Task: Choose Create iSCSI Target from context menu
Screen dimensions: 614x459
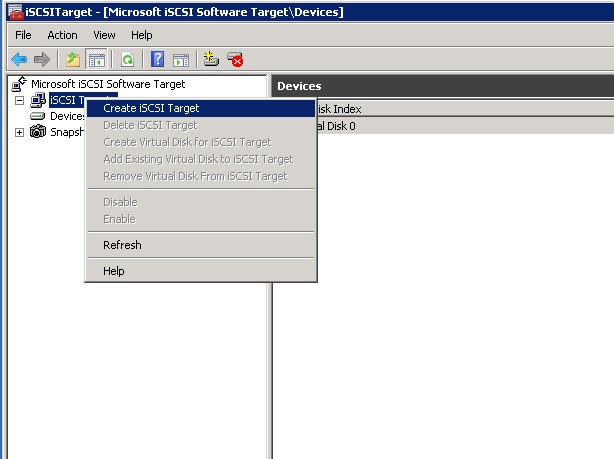Action: click(151, 108)
